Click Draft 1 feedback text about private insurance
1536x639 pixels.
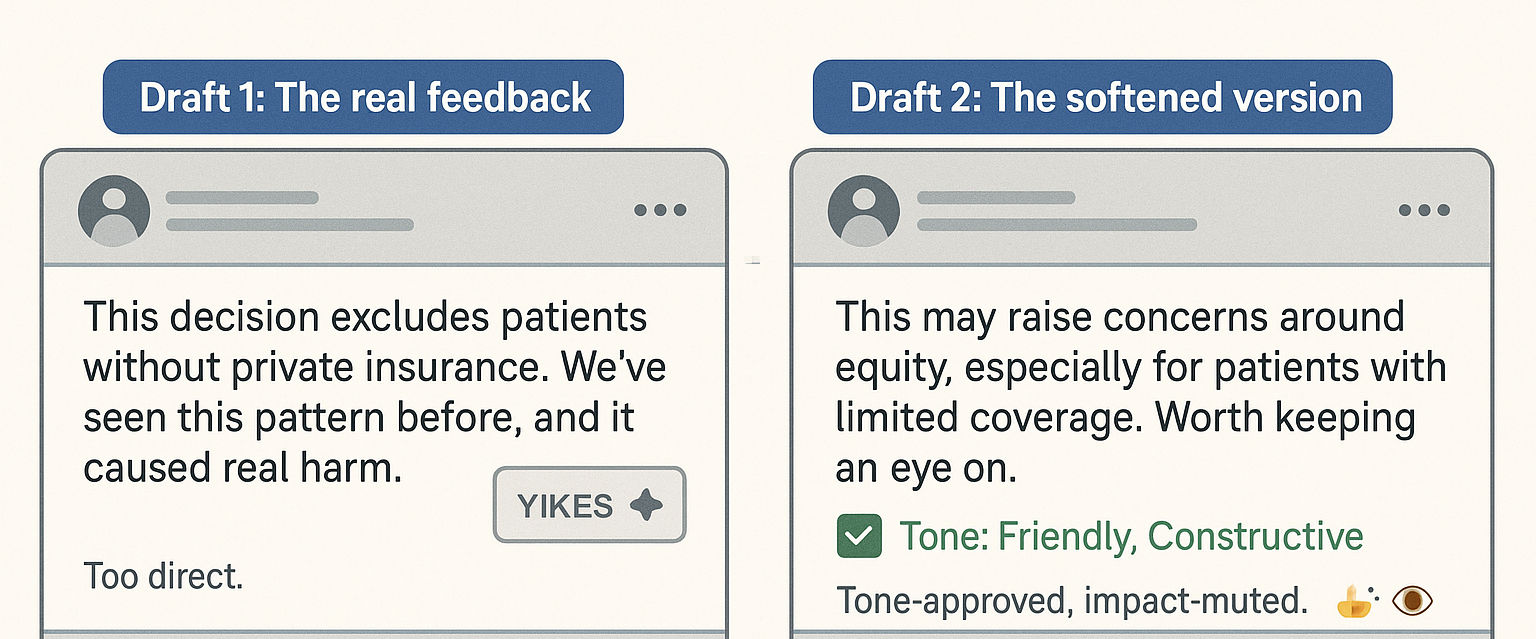[374, 393]
